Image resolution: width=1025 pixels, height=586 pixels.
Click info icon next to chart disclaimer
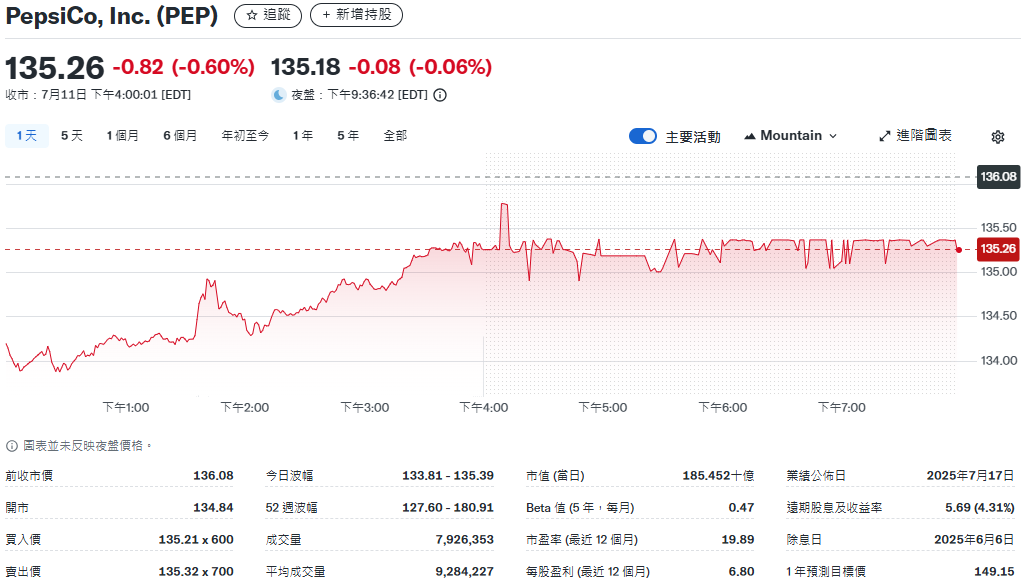point(12,446)
